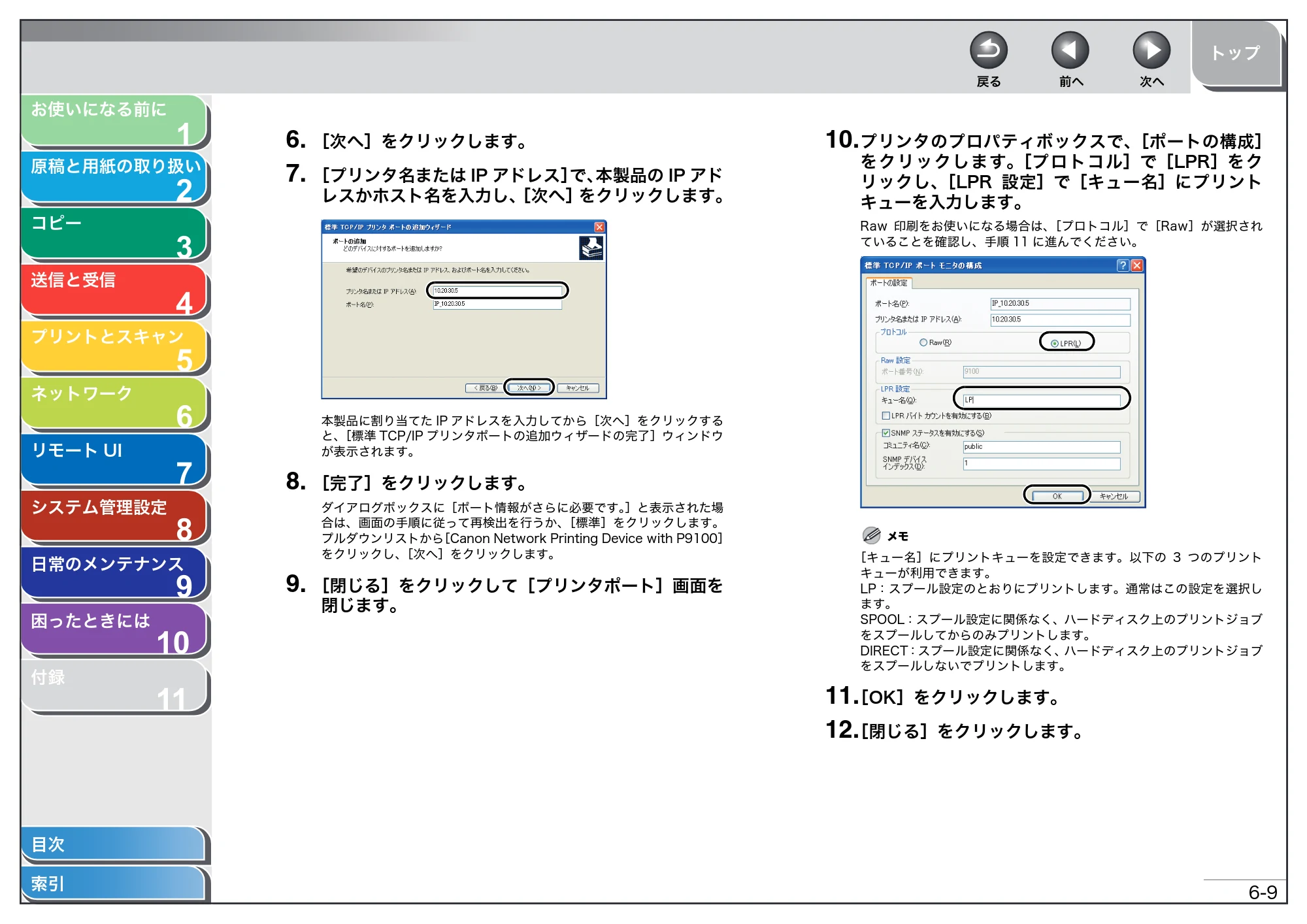
Task: Open chapter 8 システム管理設定
Action: (x=114, y=518)
